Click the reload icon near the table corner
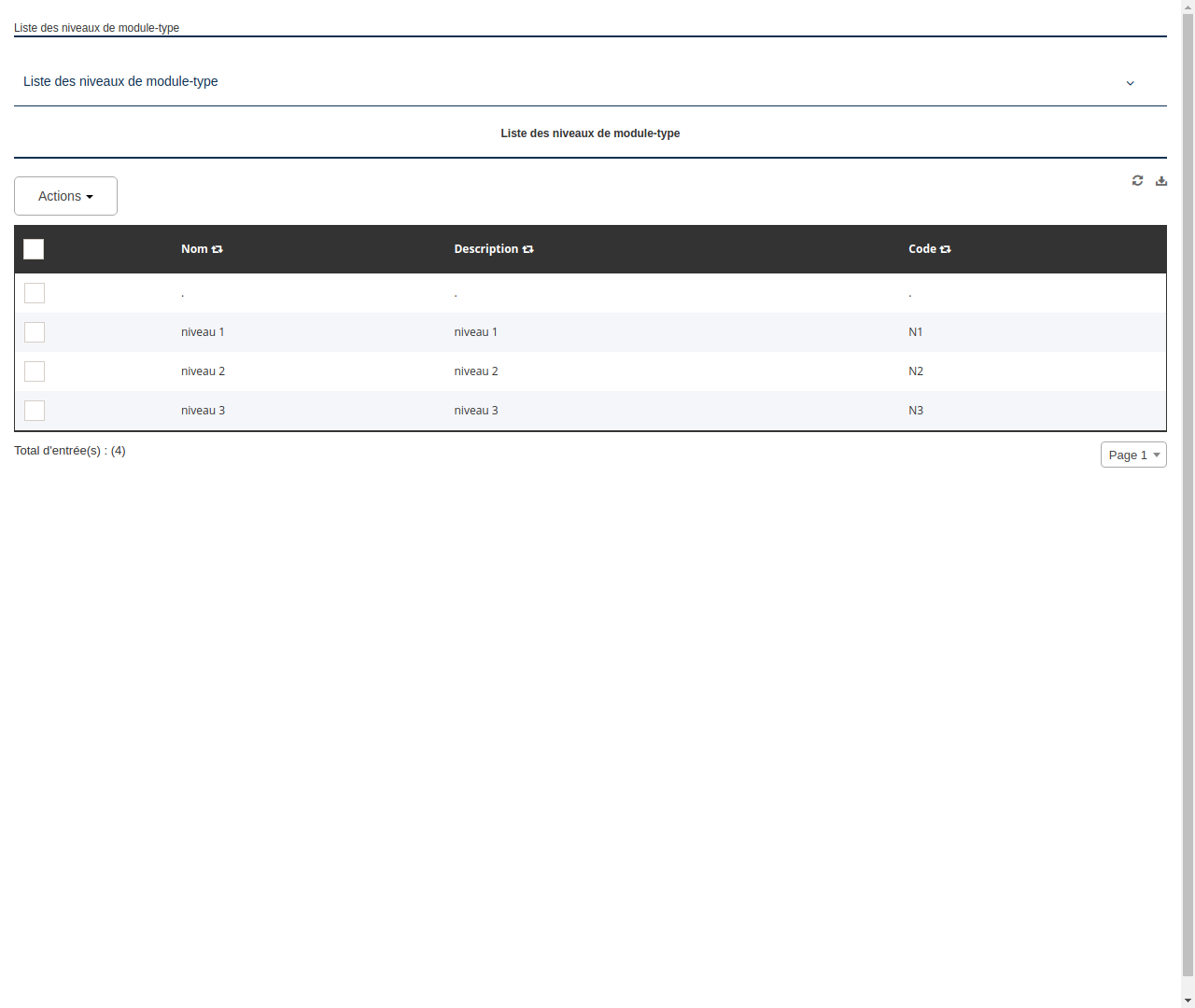This screenshot has height=1008, width=1195. [1137, 180]
